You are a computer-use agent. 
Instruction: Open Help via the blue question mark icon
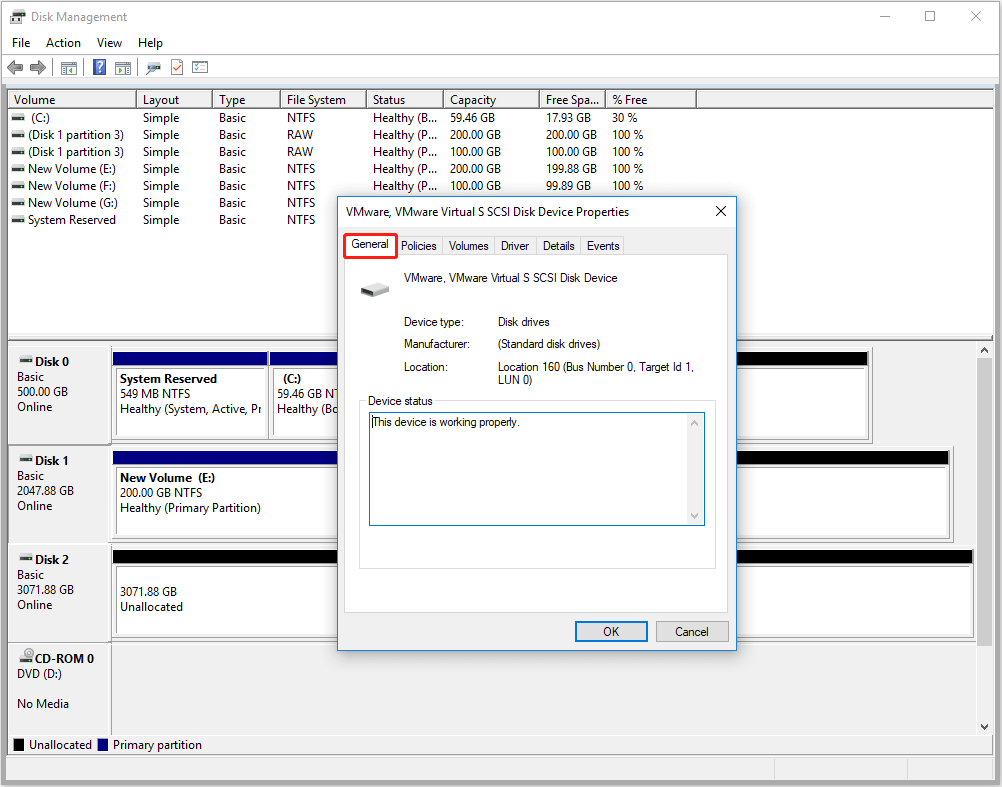99,67
